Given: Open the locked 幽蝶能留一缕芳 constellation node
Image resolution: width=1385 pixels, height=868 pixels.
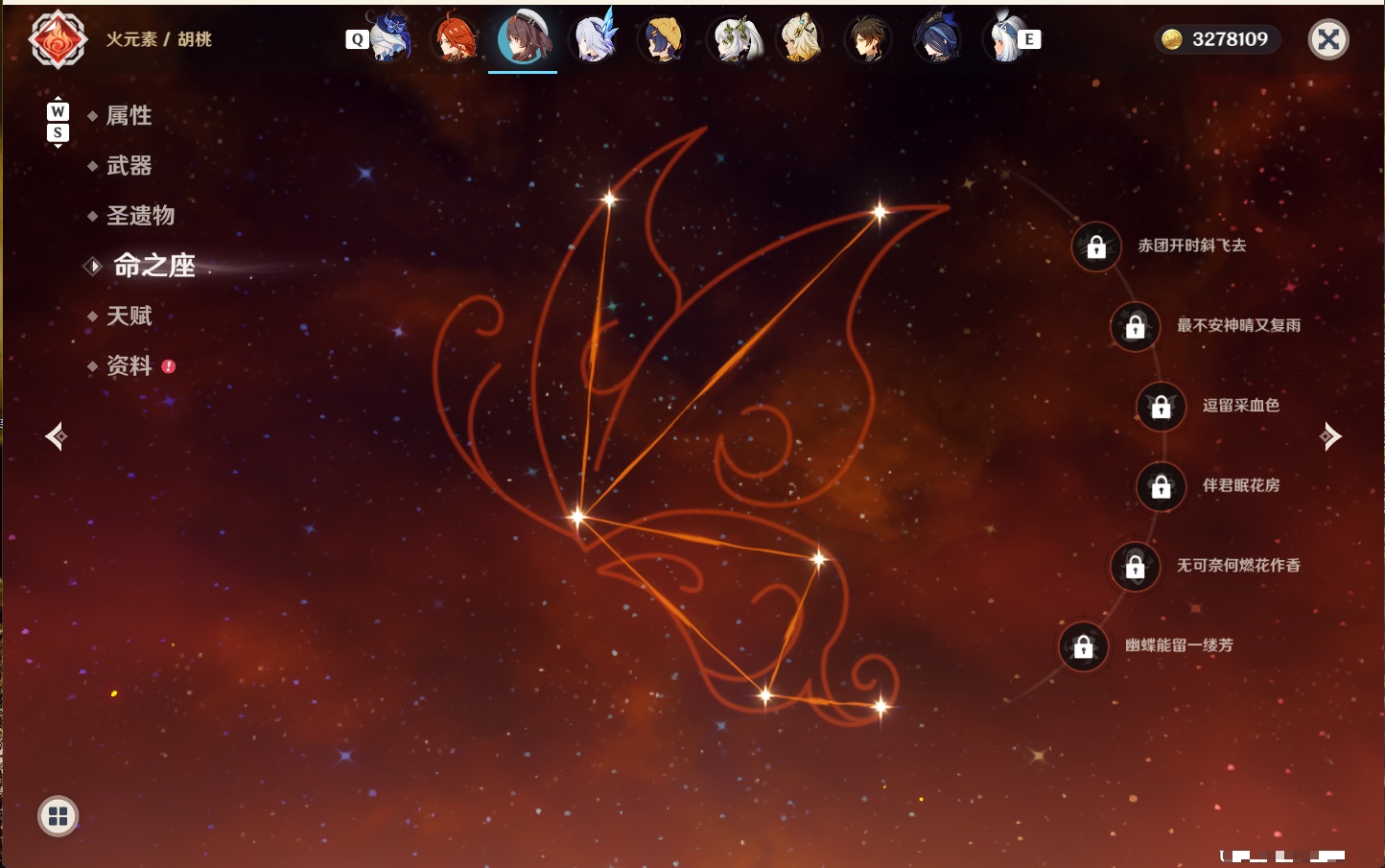Looking at the screenshot, I should [1083, 646].
